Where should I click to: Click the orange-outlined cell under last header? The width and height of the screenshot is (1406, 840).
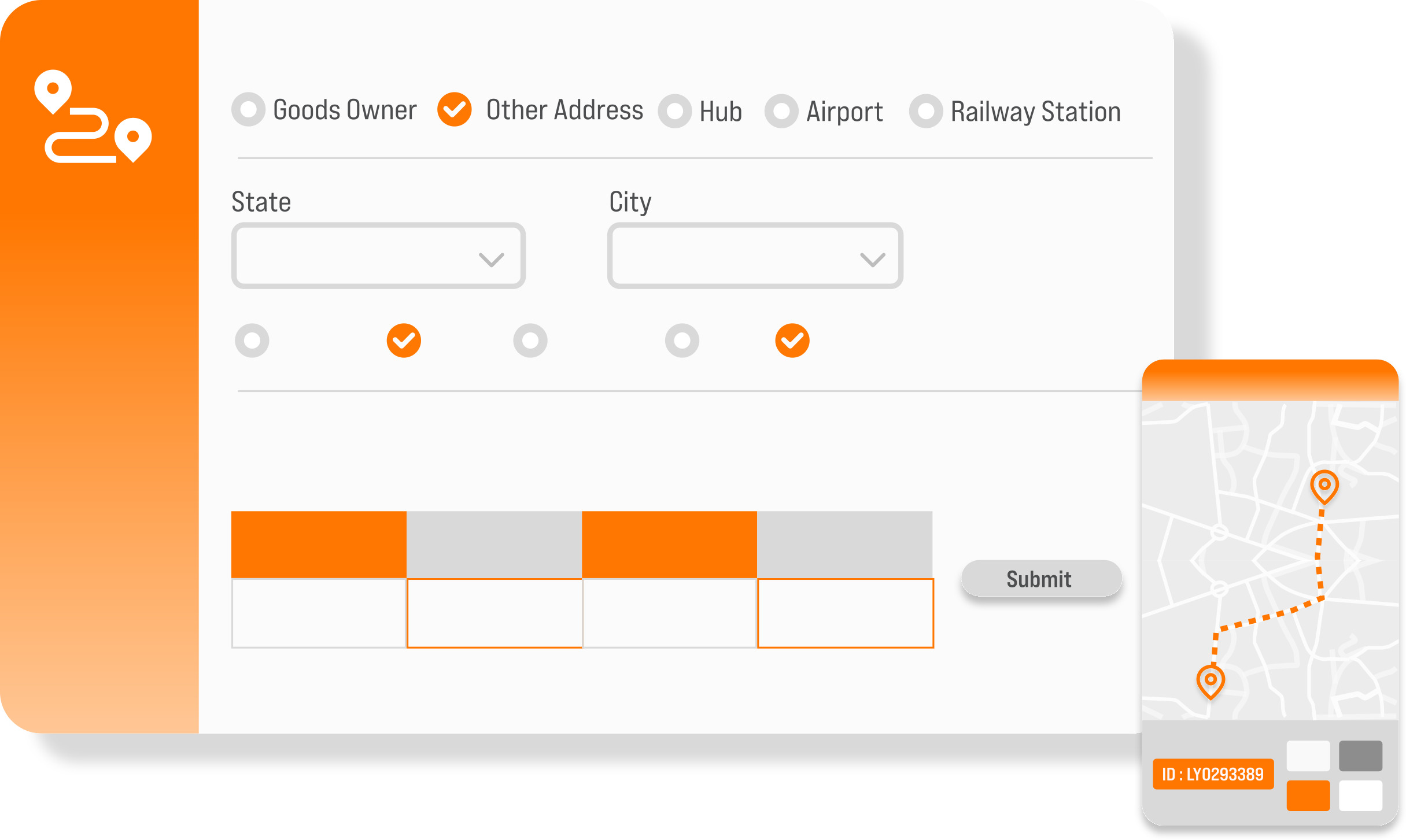(845, 613)
